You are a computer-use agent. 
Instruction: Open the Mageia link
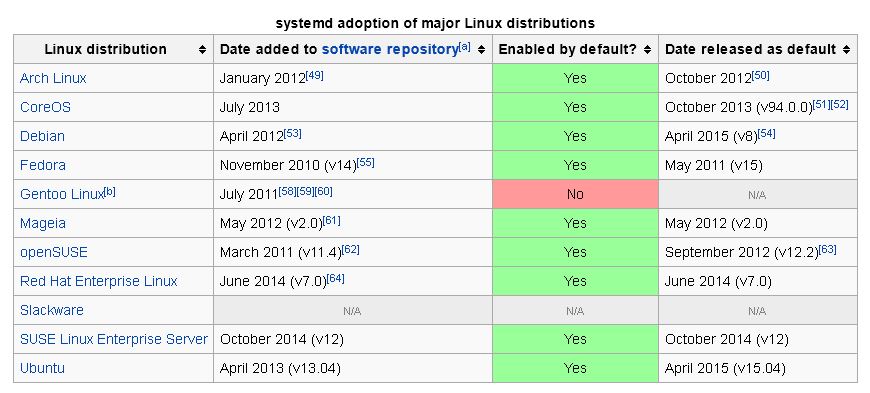pos(43,223)
